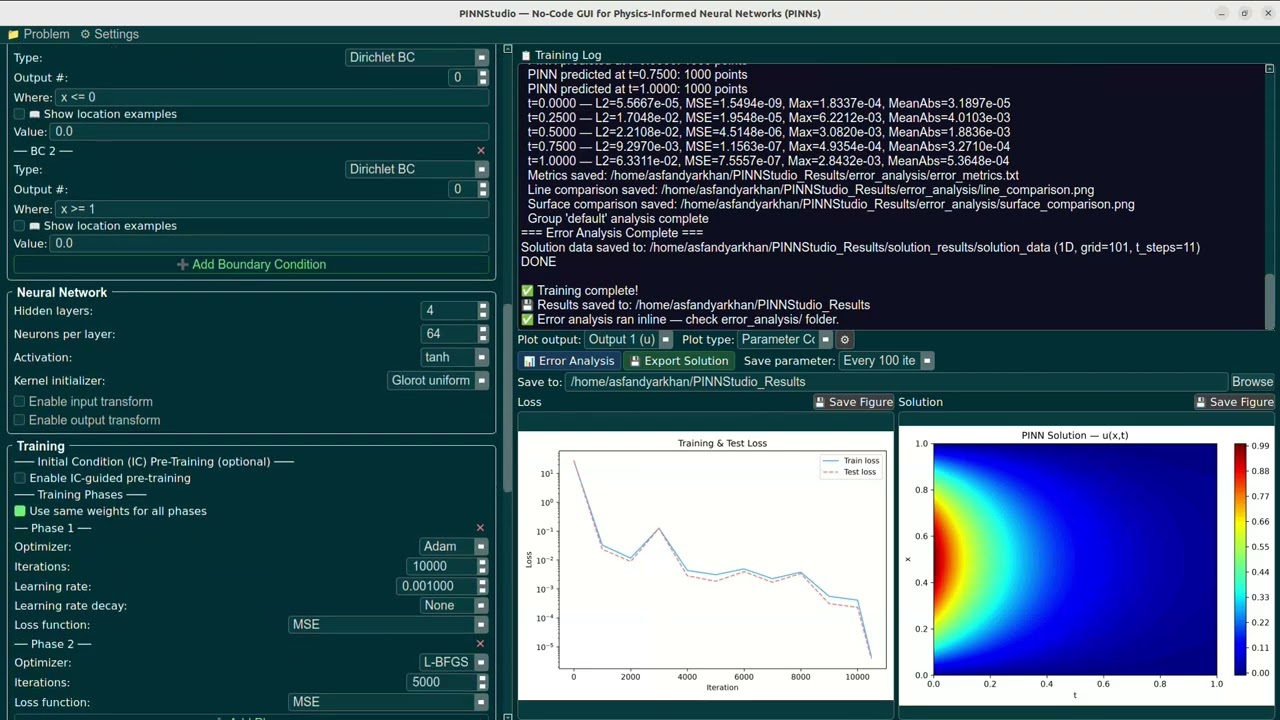Open Plot output dropdown
Viewport: 1280px width, 720px height.
[629, 340]
